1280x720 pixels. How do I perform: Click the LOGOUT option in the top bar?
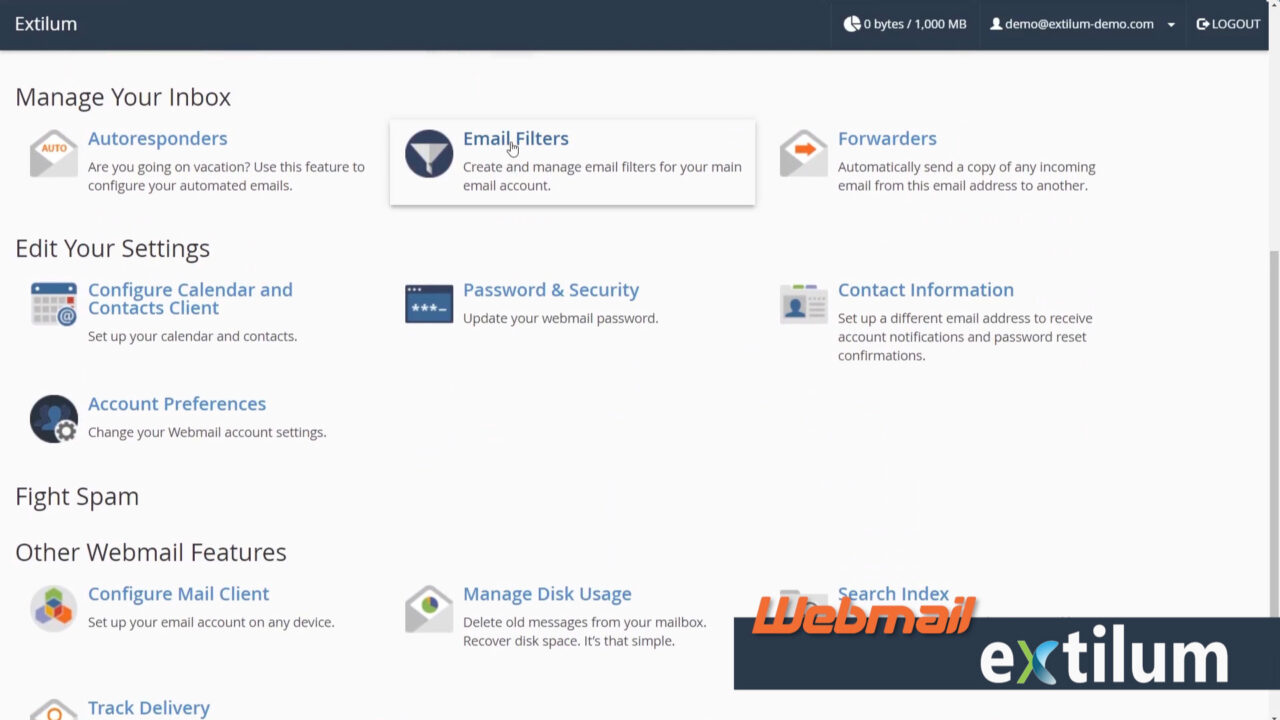pos(1228,24)
